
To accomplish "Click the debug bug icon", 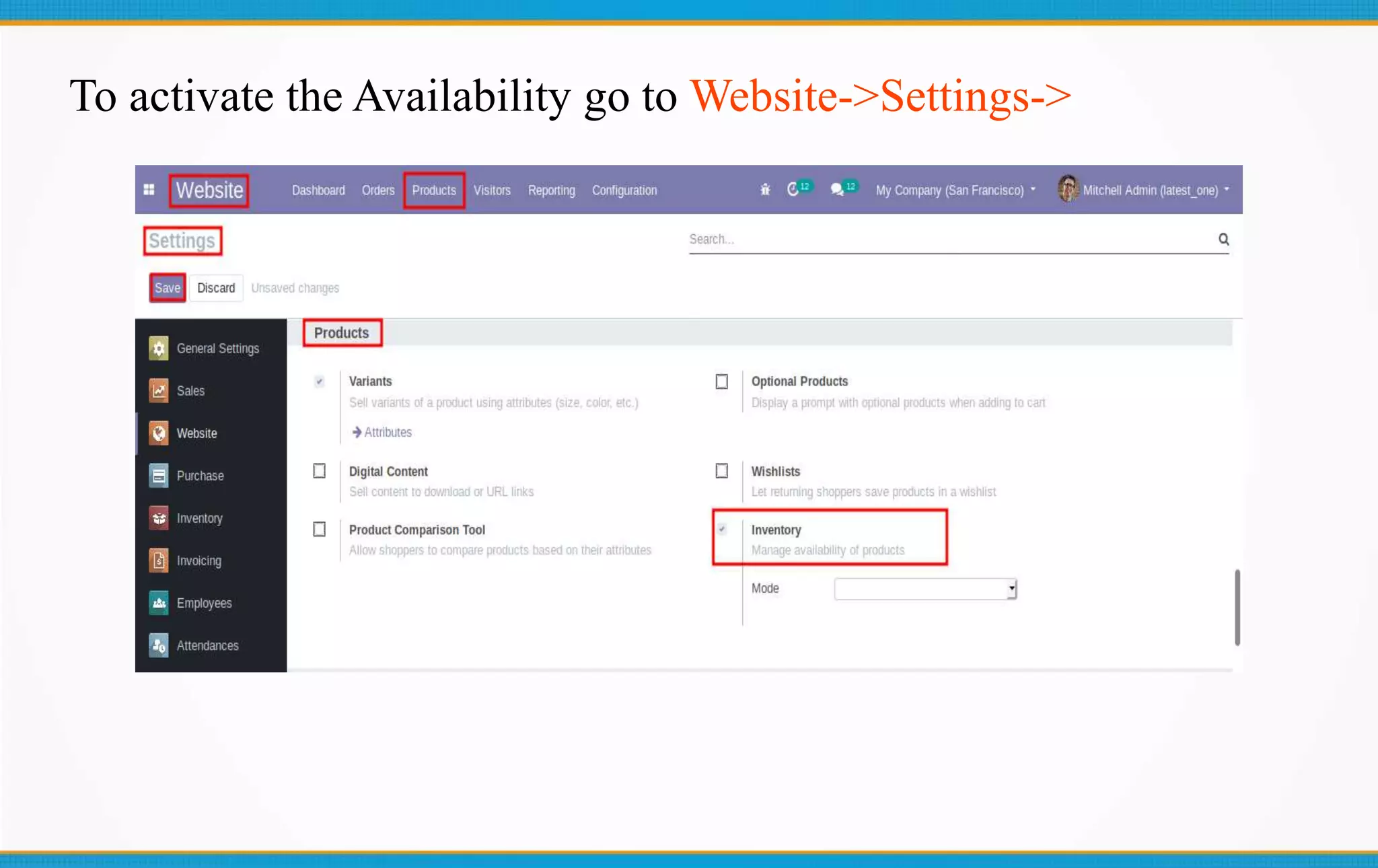I will [765, 190].
